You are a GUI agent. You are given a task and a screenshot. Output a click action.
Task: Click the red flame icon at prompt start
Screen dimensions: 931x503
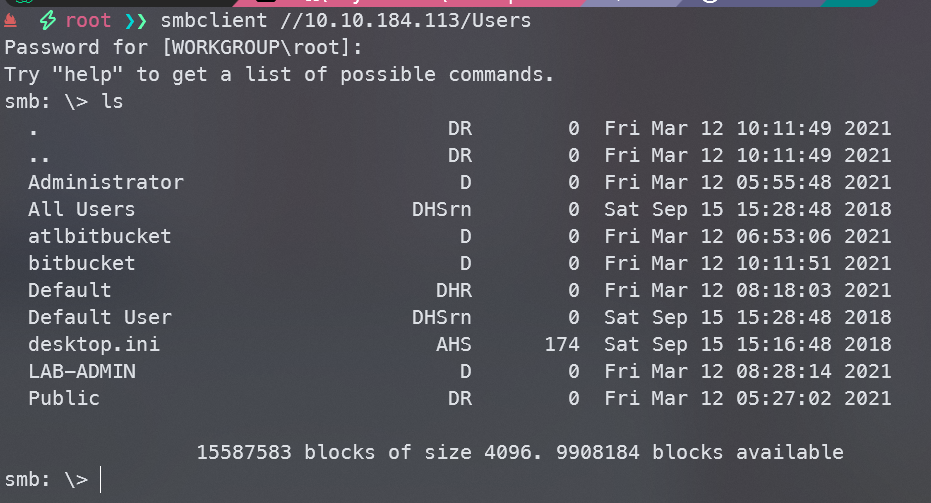[10, 21]
